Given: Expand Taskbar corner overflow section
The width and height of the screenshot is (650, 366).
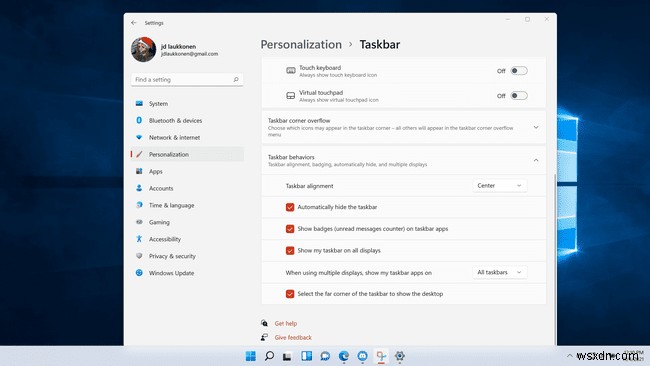Looking at the screenshot, I should 536,127.
